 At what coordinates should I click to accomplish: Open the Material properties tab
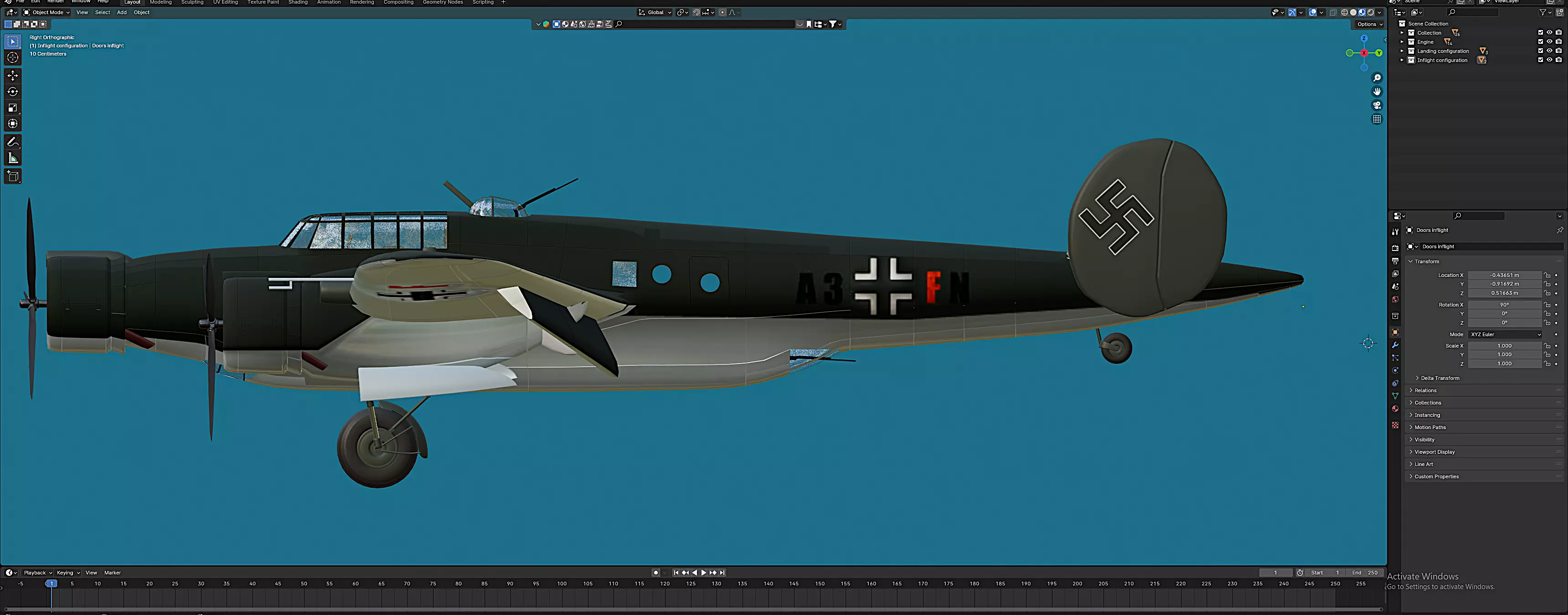[1395, 409]
